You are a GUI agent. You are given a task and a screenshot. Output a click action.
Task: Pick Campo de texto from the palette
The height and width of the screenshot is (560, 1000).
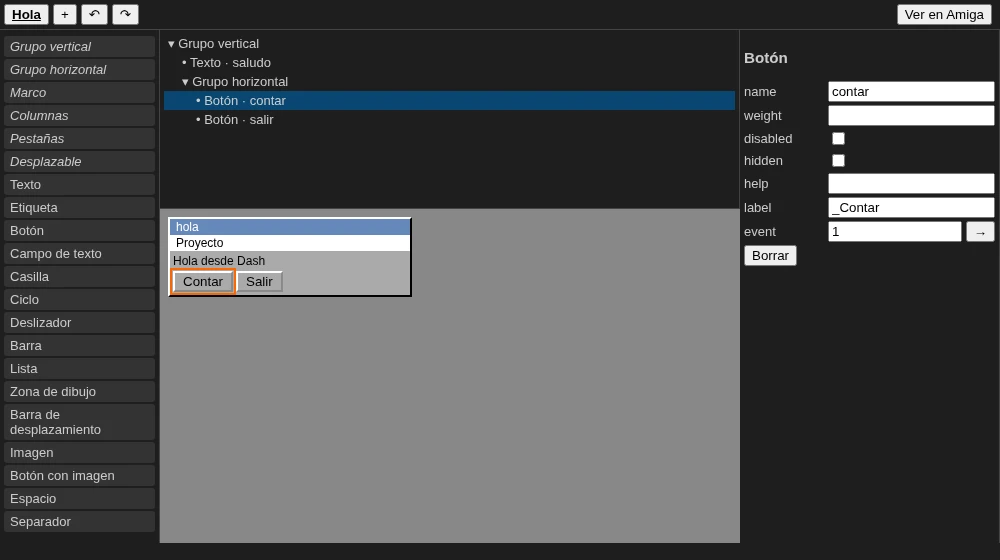79,253
